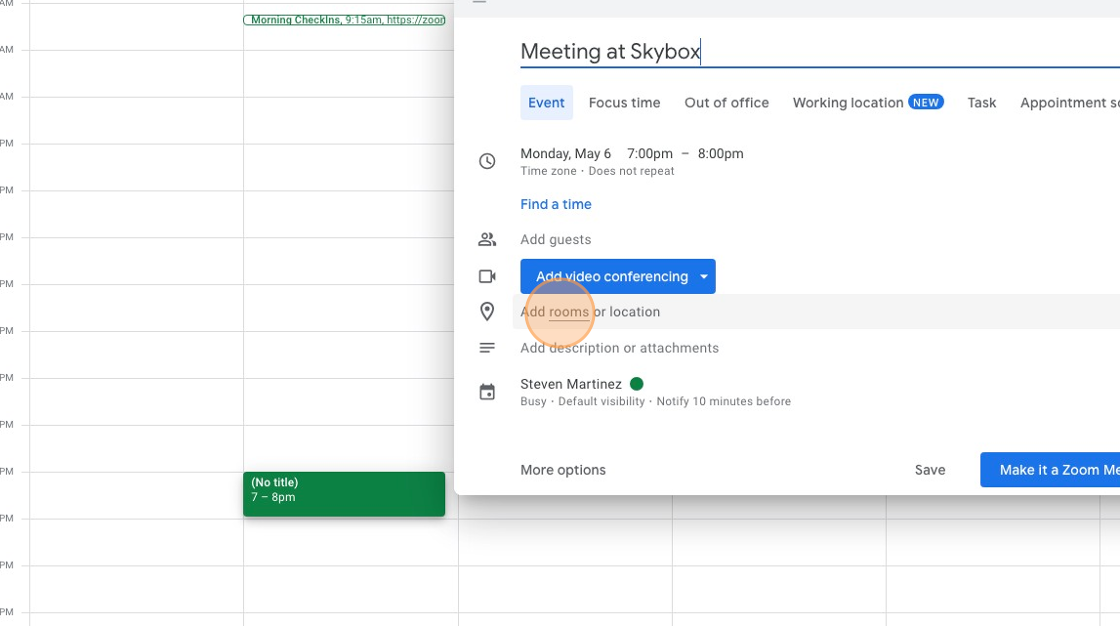Screen dimensions: 1120x626
Task: Click the Meeting at Skybox title field
Action: click(820, 51)
